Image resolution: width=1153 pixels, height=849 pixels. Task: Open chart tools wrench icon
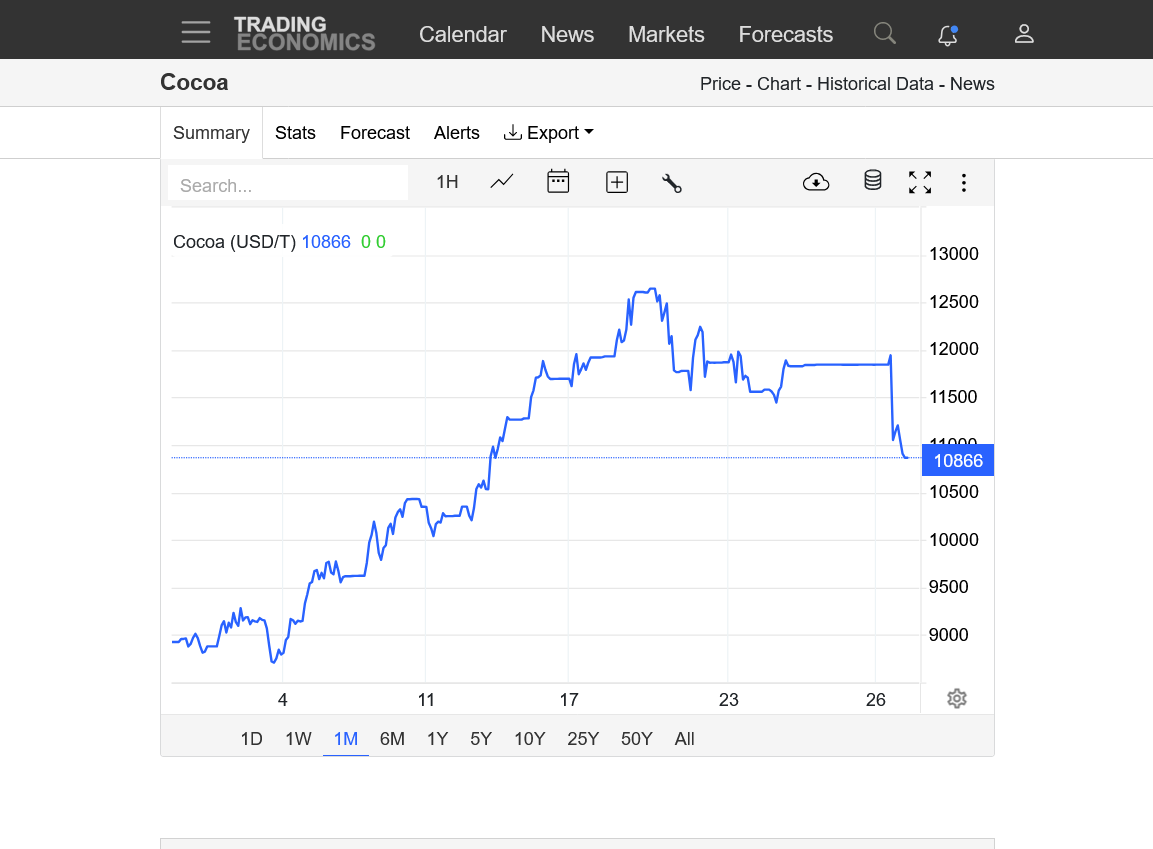(671, 183)
